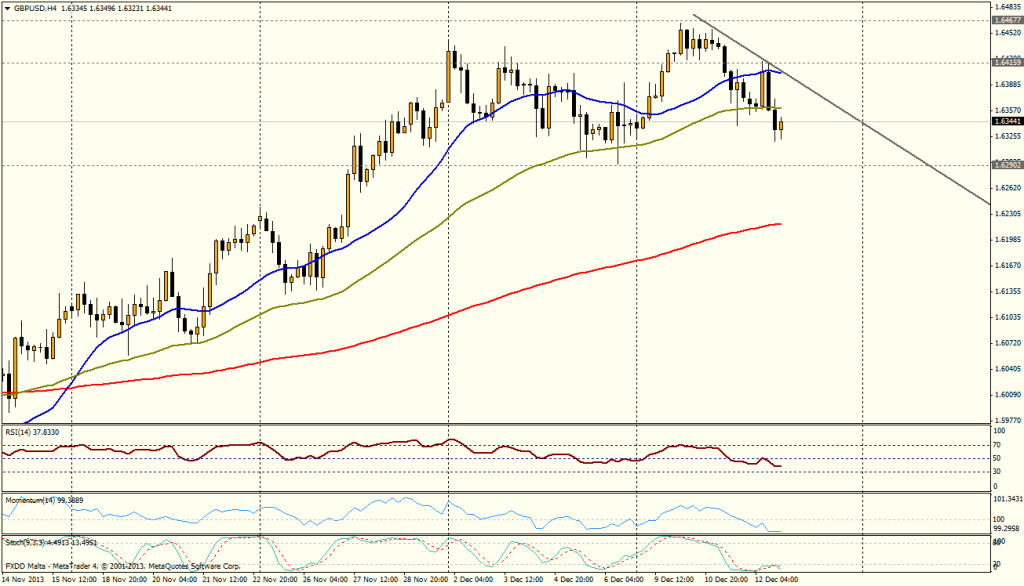Click the RSI 70 level scale value
Image resolution: width=1024 pixels, height=586 pixels.
point(996,444)
